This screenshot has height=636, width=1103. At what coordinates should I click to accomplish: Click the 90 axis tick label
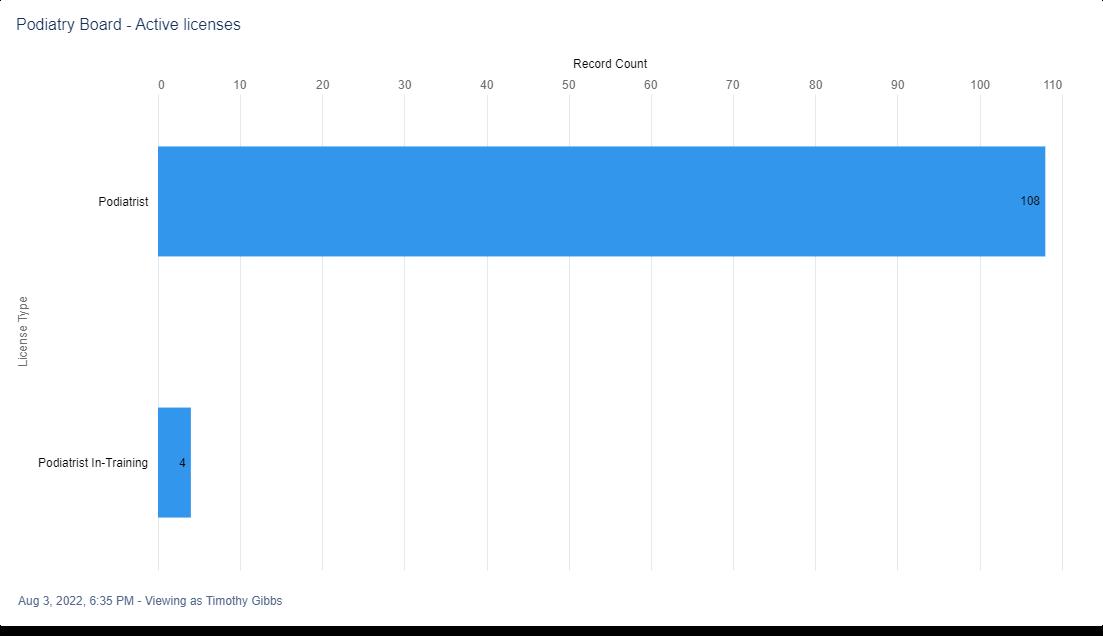898,85
